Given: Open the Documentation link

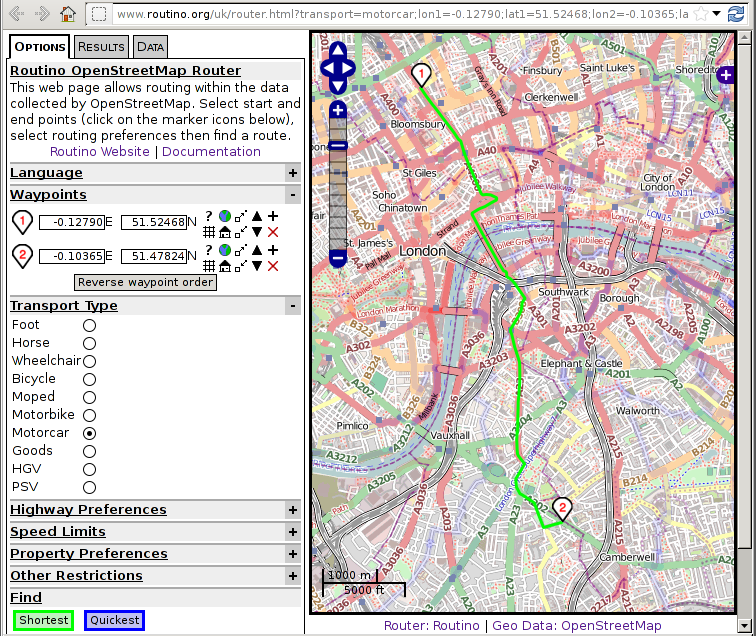Looking at the screenshot, I should pyautogui.click(x=211, y=151).
